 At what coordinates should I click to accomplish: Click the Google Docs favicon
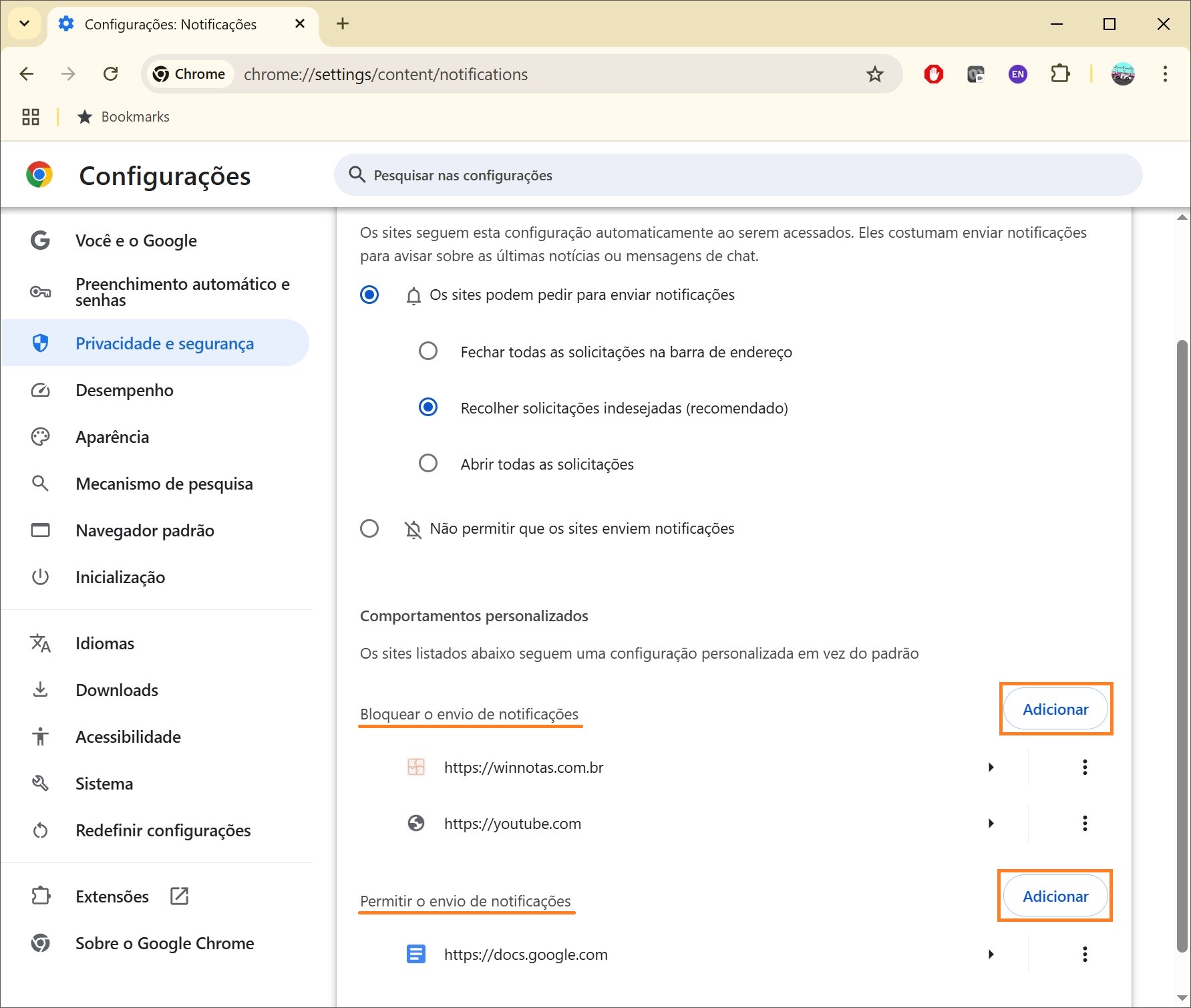[416, 954]
